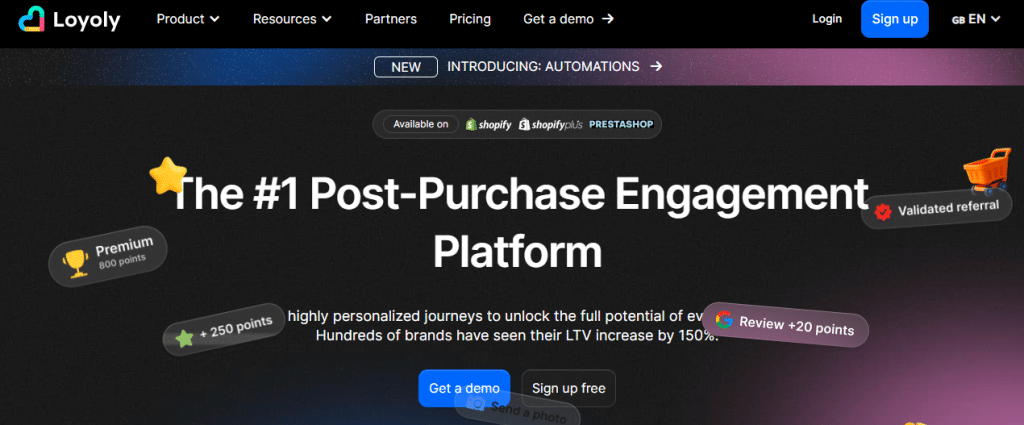
Task: Go to the Pricing page
Action: click(470, 19)
